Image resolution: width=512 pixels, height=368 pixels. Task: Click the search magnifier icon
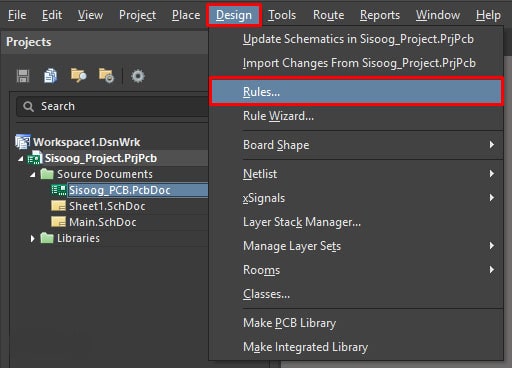(28, 107)
